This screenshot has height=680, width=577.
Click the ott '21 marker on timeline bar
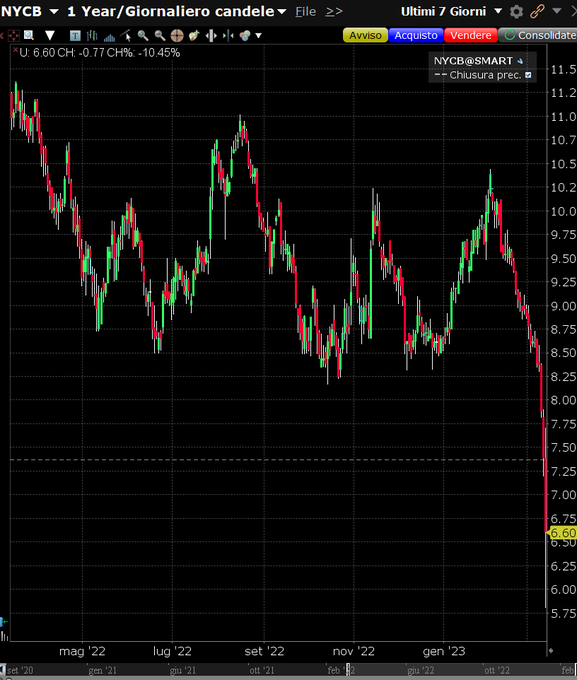click(x=262, y=670)
